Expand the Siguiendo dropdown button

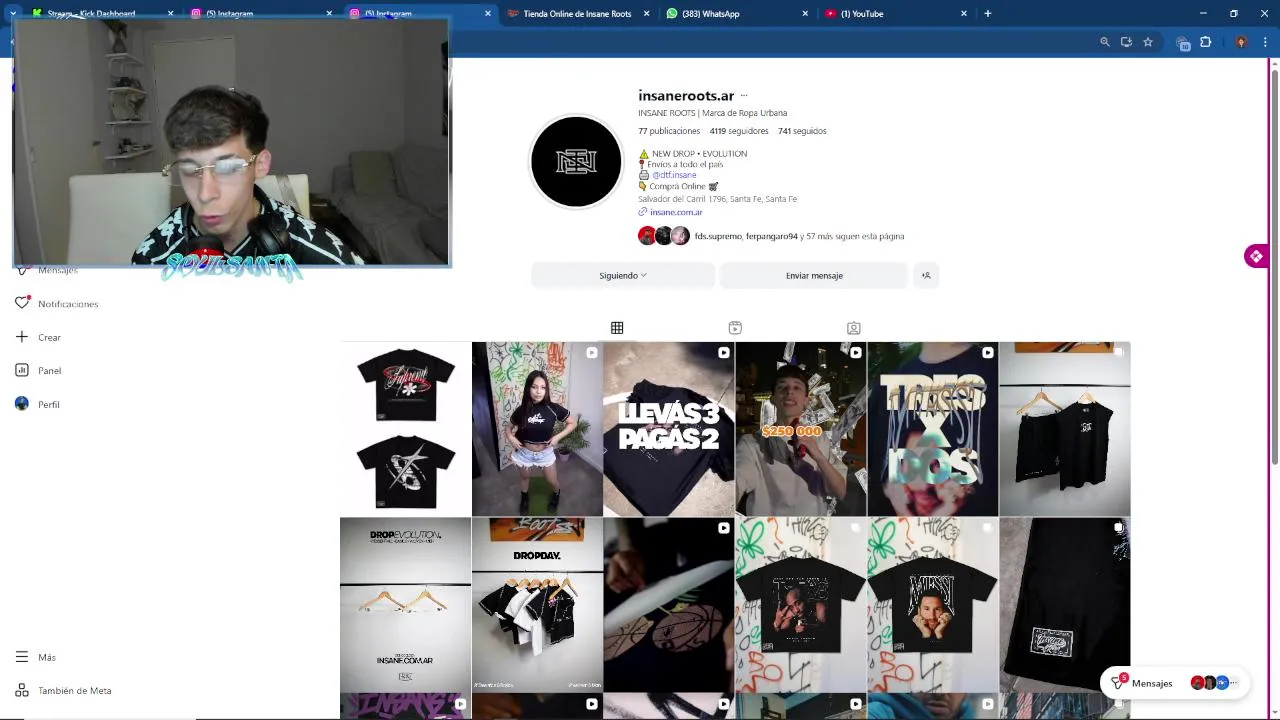coord(623,275)
